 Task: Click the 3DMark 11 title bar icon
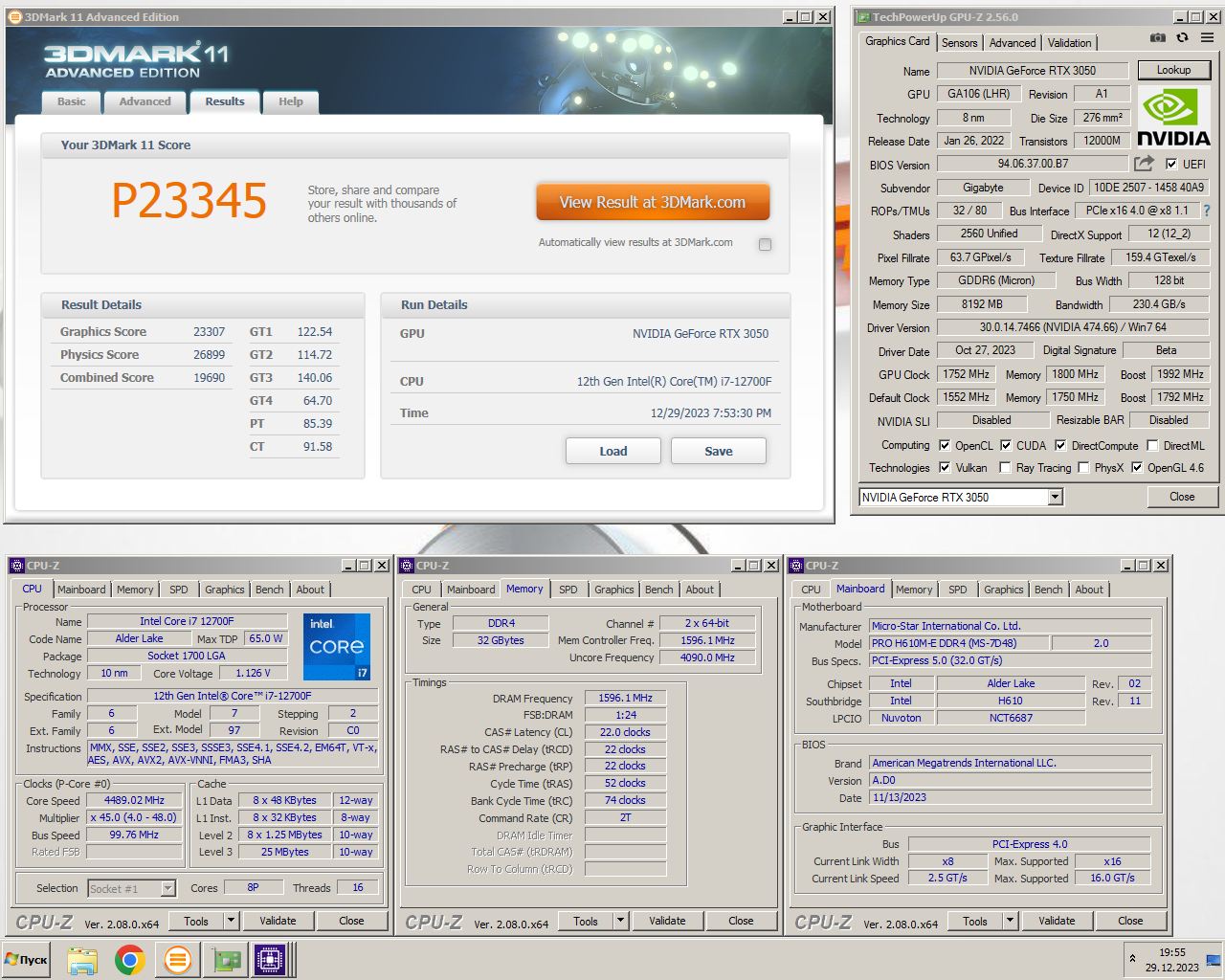pyautogui.click(x=14, y=16)
